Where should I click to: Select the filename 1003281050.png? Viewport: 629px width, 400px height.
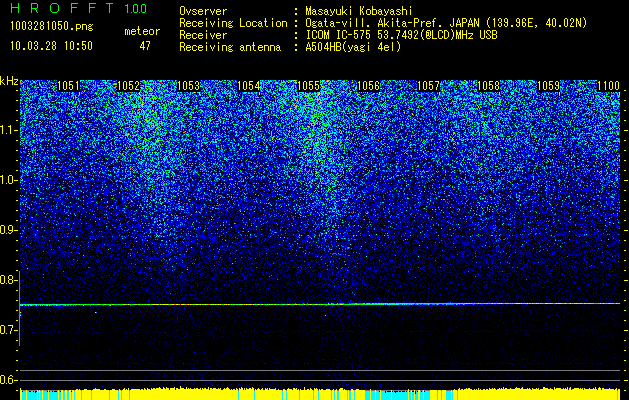coord(52,27)
